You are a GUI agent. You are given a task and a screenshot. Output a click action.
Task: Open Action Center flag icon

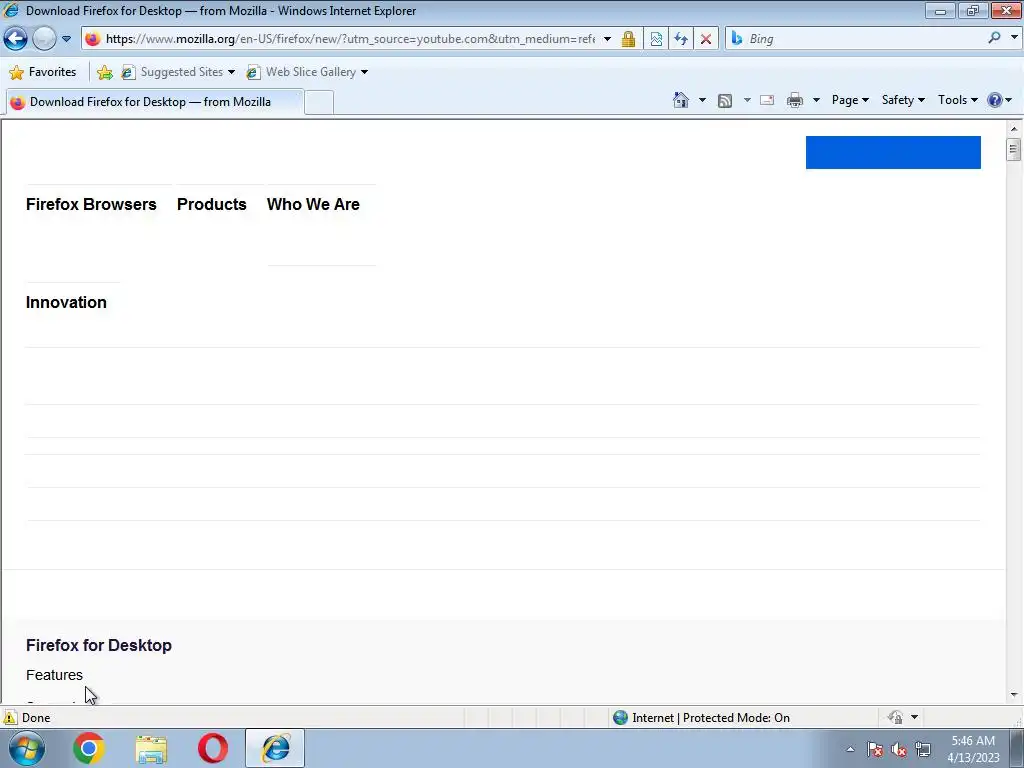(x=874, y=749)
